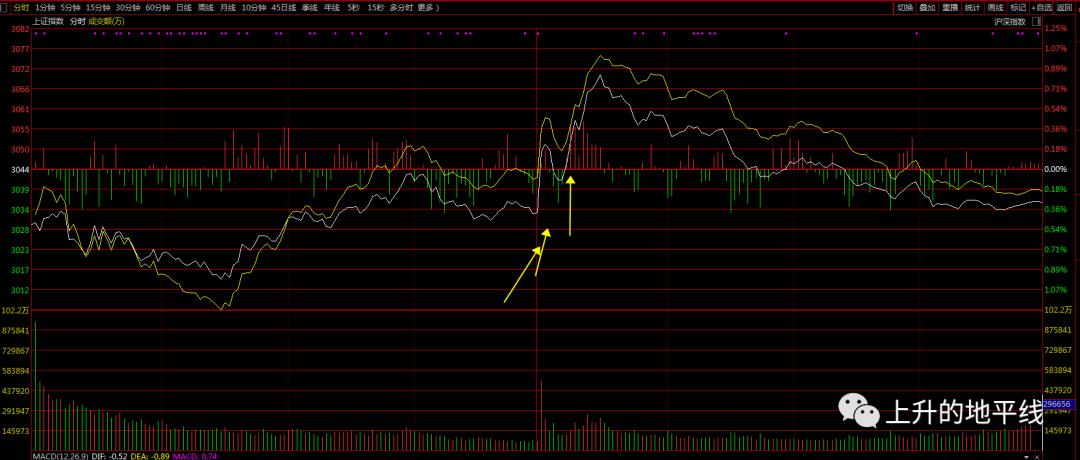
Task: Open the MACD panel dropdown arrow
Action: pos(1026,455)
